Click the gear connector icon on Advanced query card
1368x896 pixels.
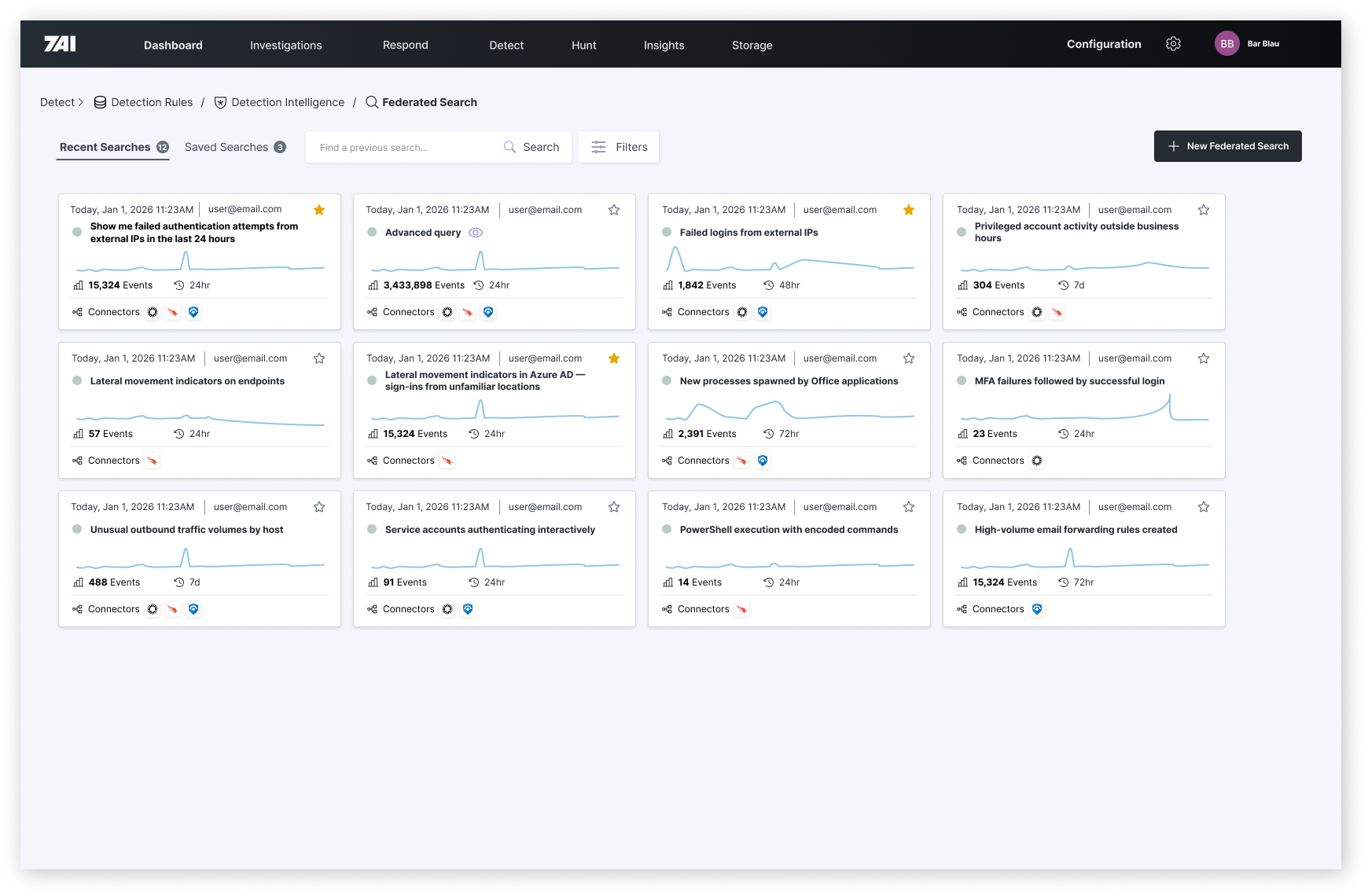[x=447, y=312]
